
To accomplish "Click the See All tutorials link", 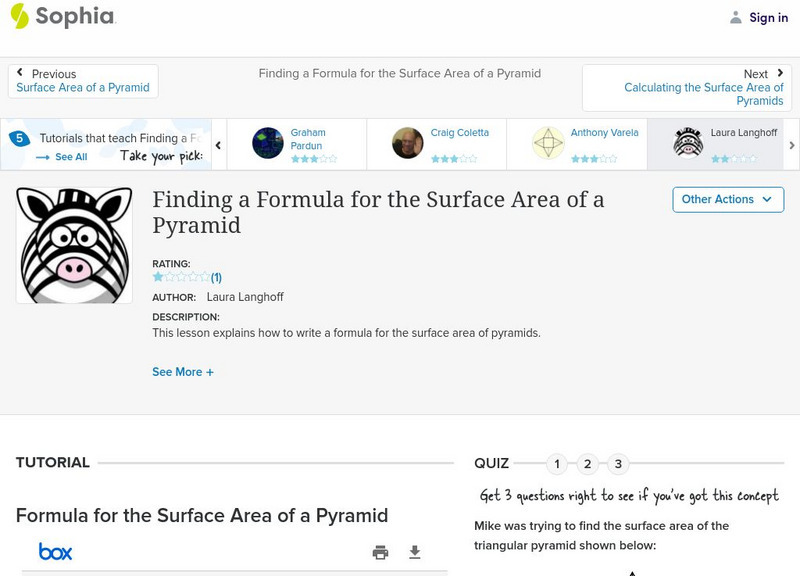I will tap(62, 157).
